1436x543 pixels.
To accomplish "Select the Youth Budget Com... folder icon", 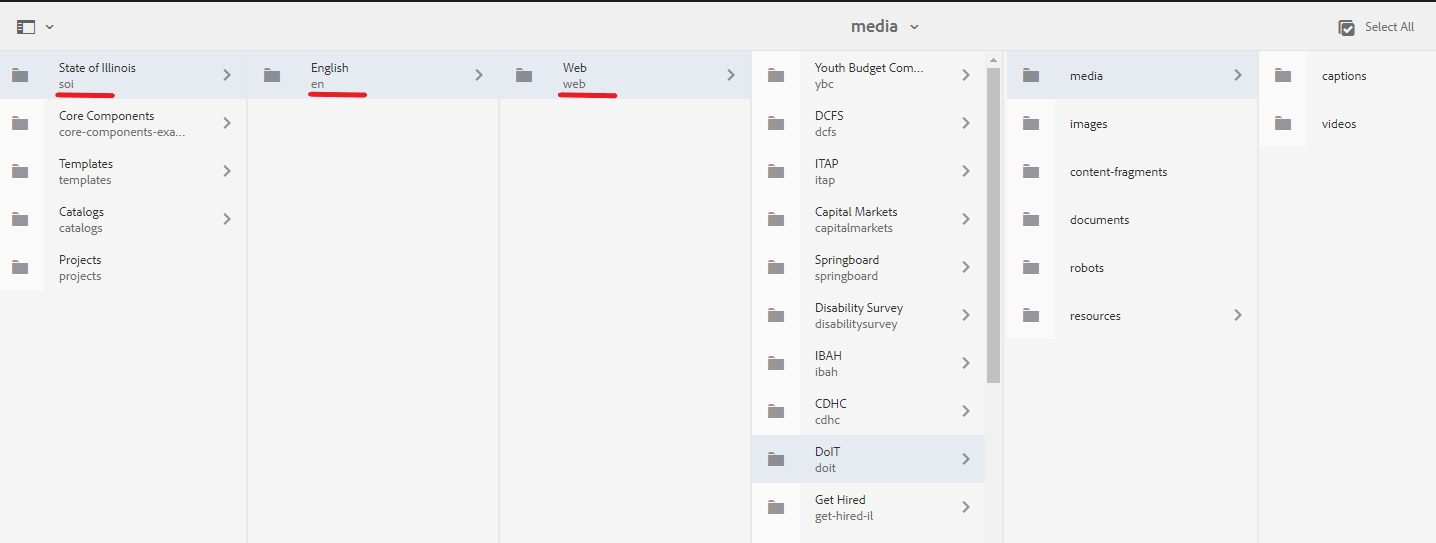I will click(776, 75).
